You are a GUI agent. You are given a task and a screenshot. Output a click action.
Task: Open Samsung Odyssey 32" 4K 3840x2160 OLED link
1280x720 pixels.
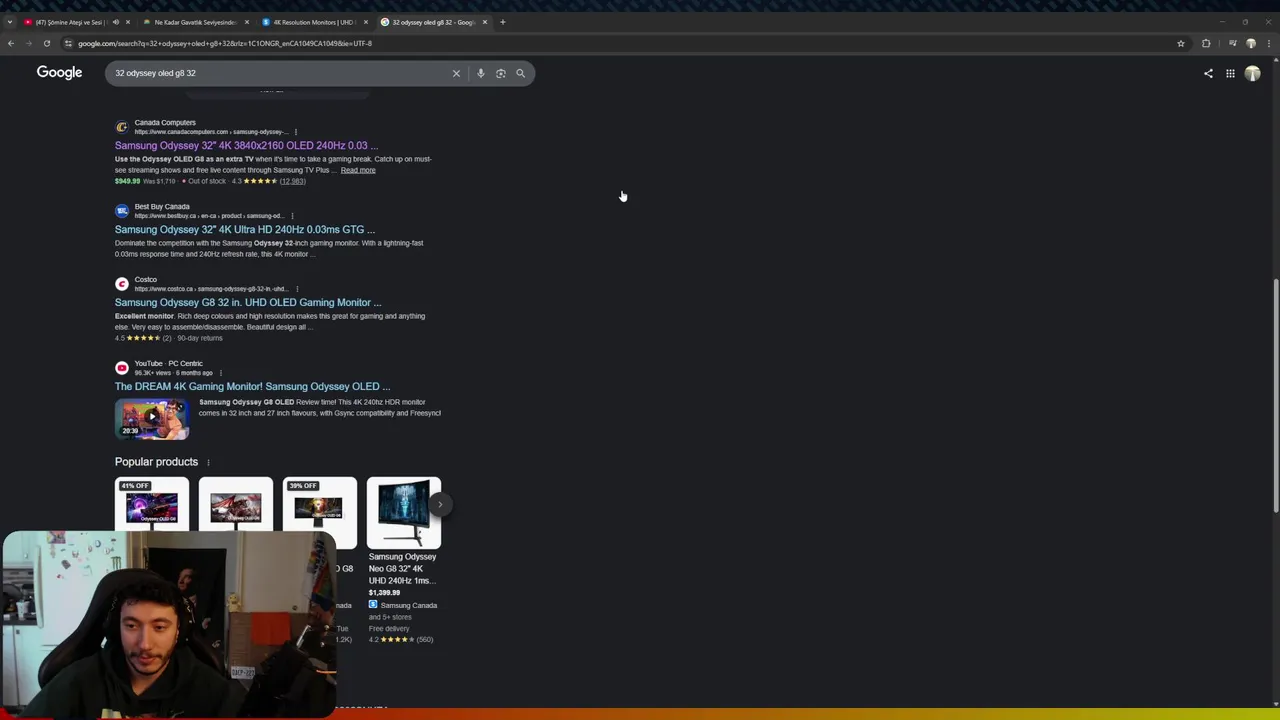point(246,146)
